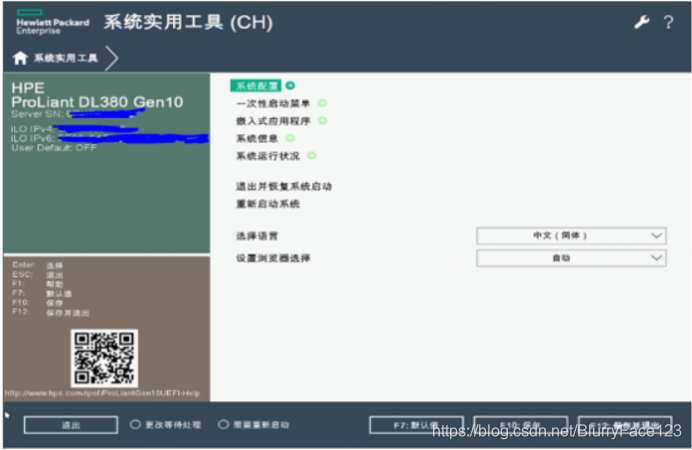
Task: Select 退出并恢复系统启动
Action: [283, 187]
